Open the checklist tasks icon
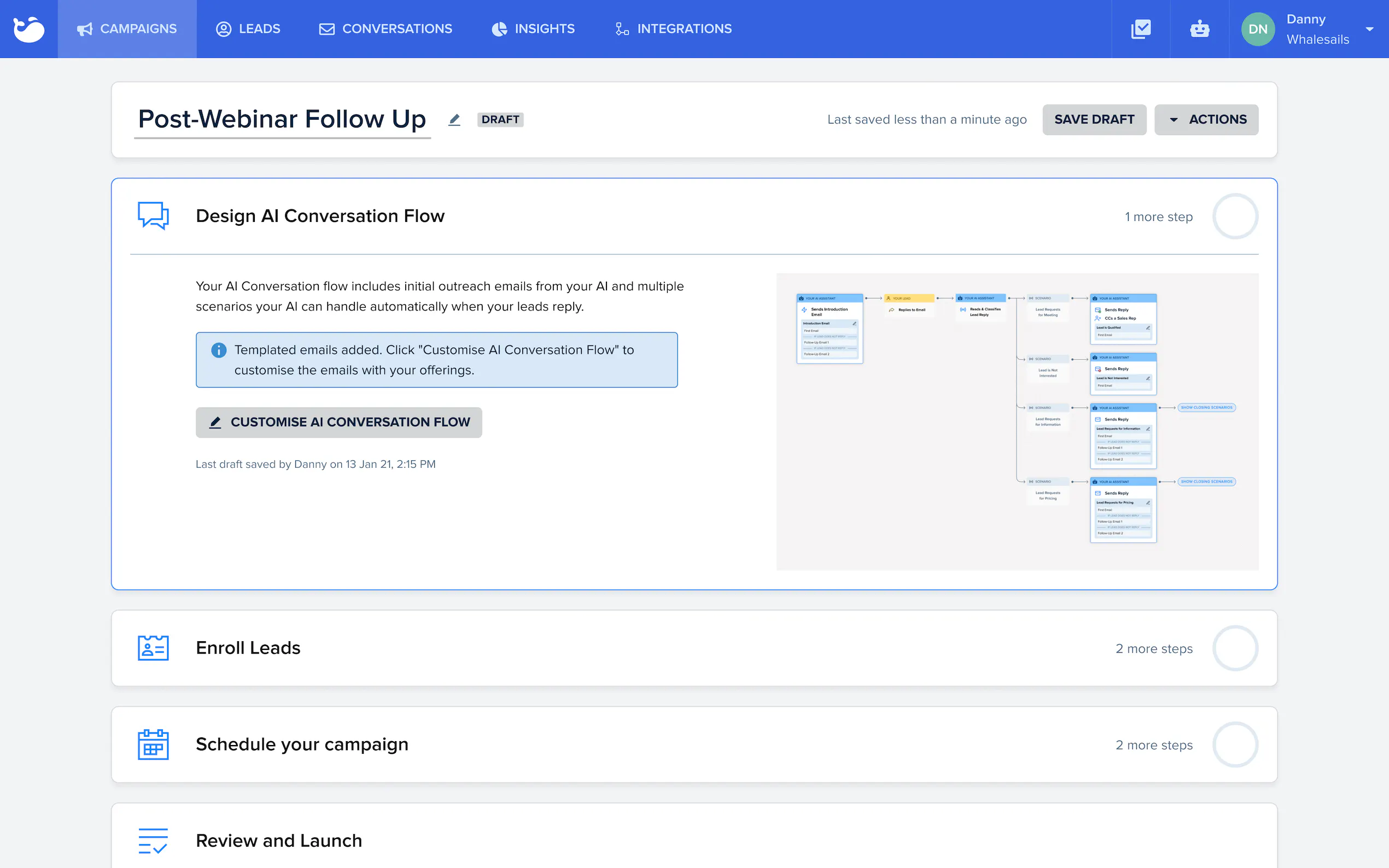This screenshot has height=868, width=1389. [1140, 29]
